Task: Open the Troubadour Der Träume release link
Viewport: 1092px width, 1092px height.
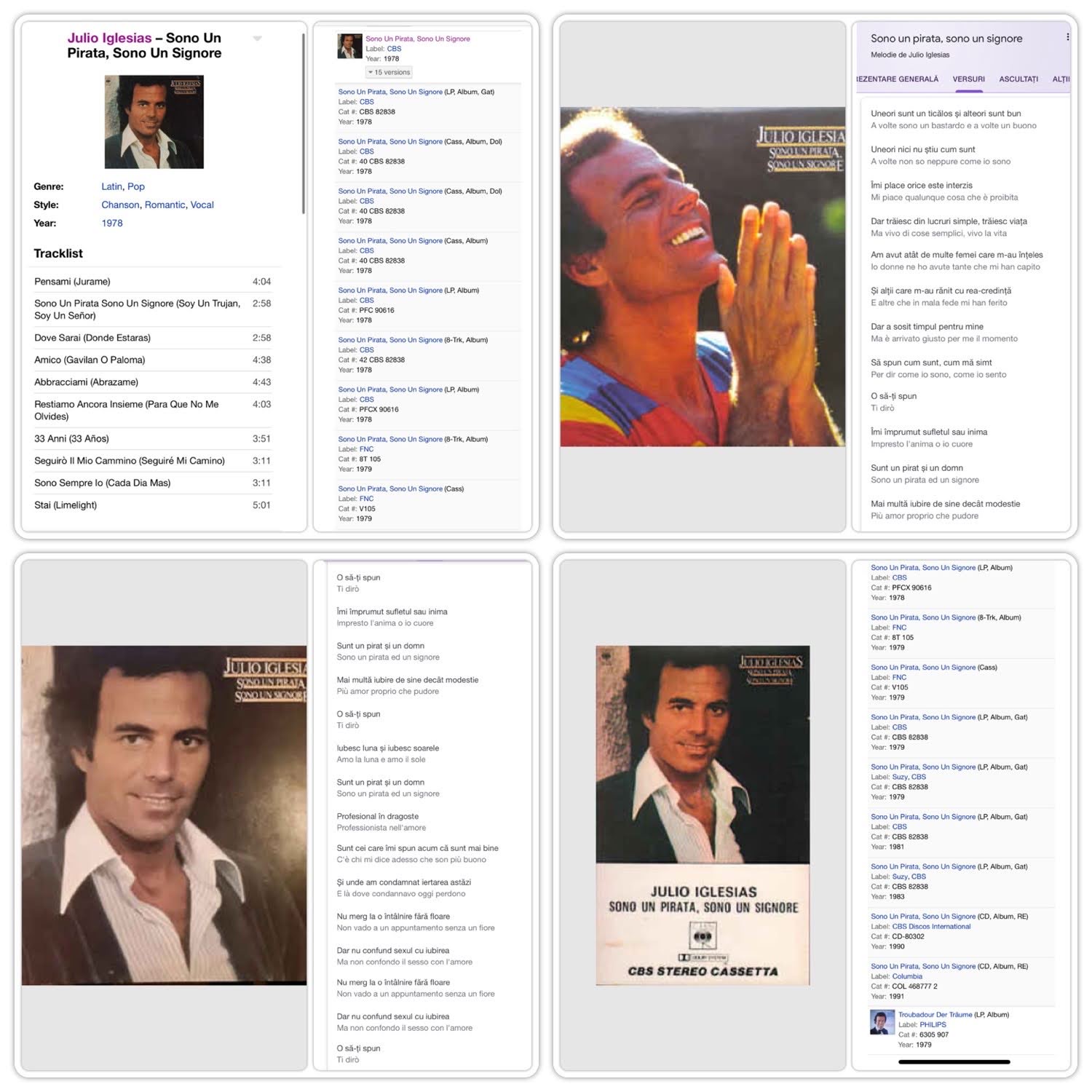Action: pyautogui.click(x=935, y=1014)
